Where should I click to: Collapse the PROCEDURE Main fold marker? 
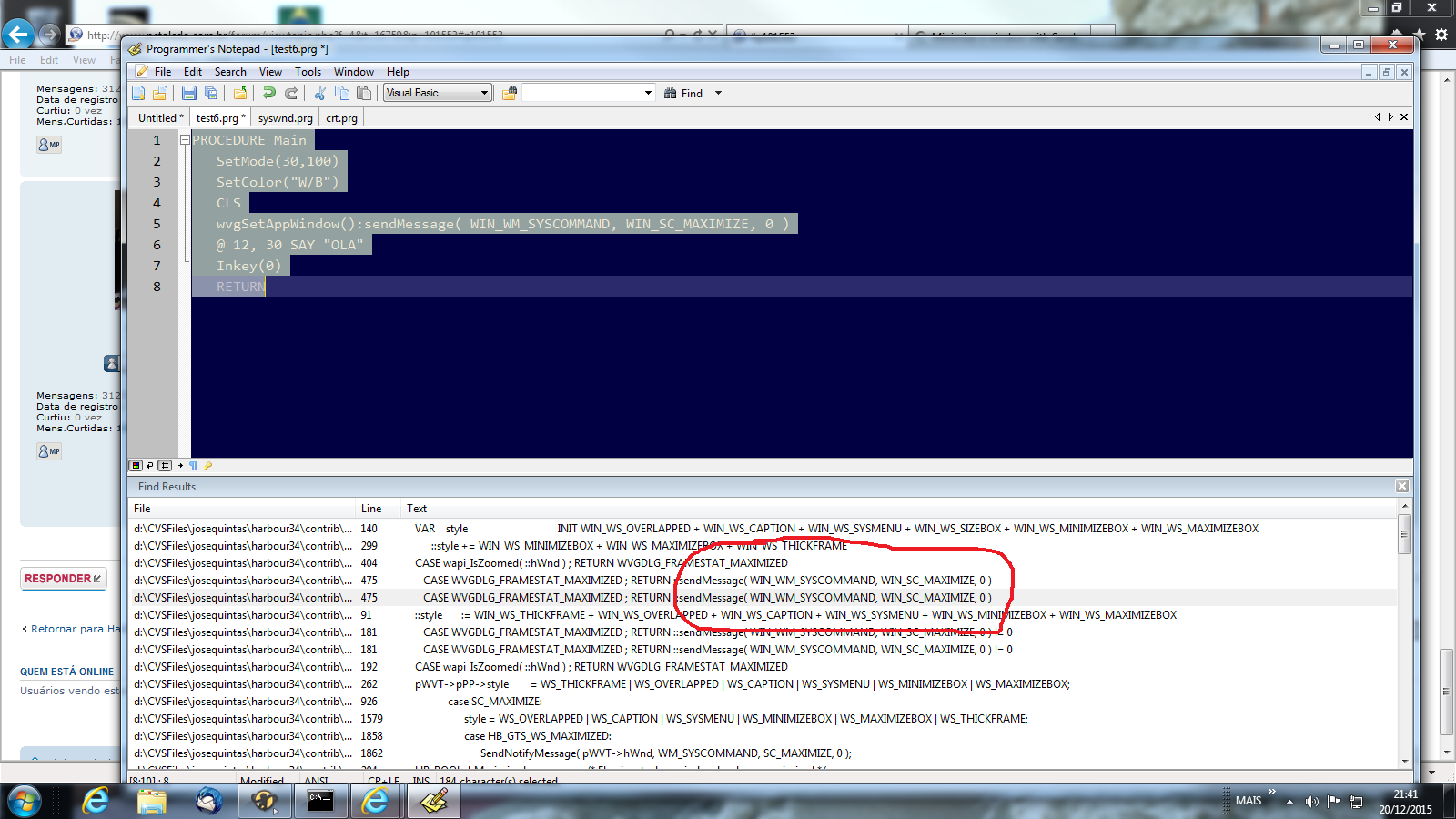pos(185,140)
